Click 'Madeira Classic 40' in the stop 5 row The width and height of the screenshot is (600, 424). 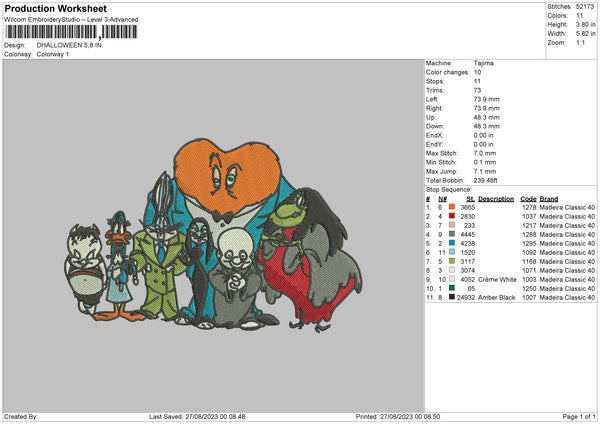567,243
